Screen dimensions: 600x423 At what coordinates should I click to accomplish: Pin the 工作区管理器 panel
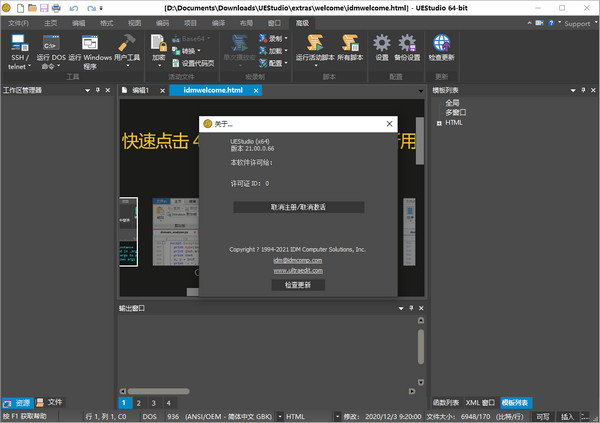click(x=98, y=90)
